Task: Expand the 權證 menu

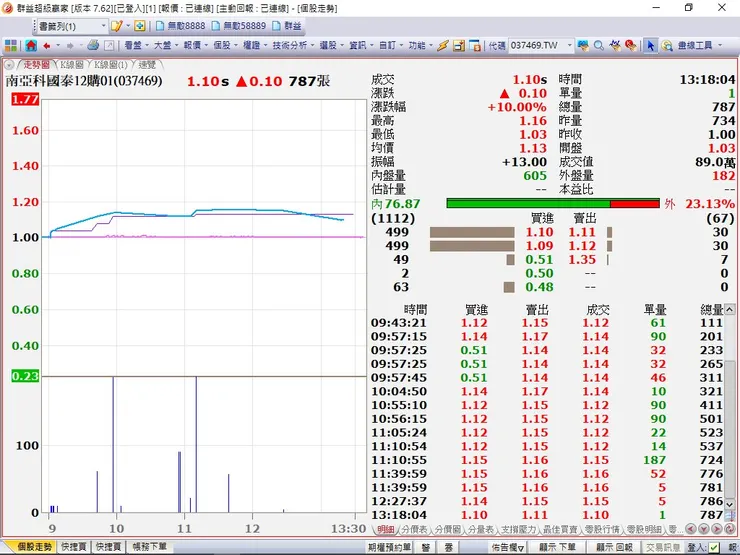Action: click(255, 46)
